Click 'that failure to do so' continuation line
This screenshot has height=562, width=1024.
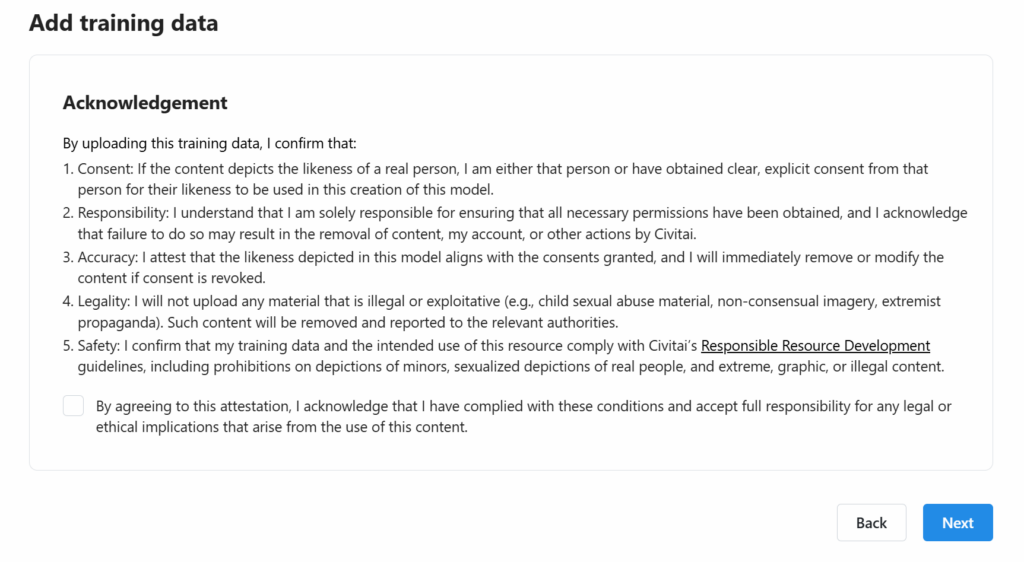387,234
